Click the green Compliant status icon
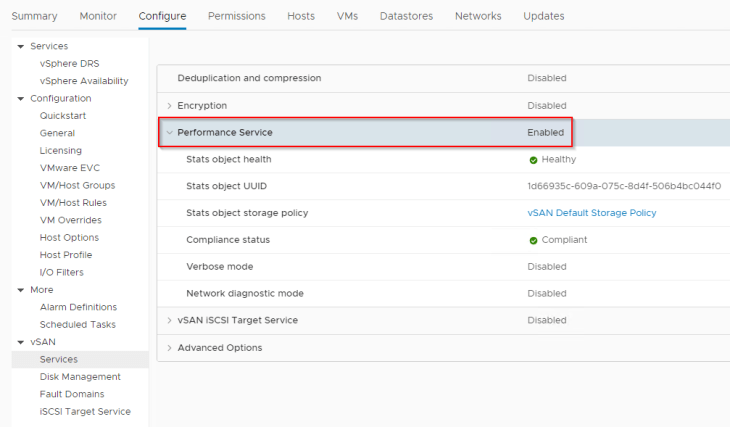 (x=533, y=240)
